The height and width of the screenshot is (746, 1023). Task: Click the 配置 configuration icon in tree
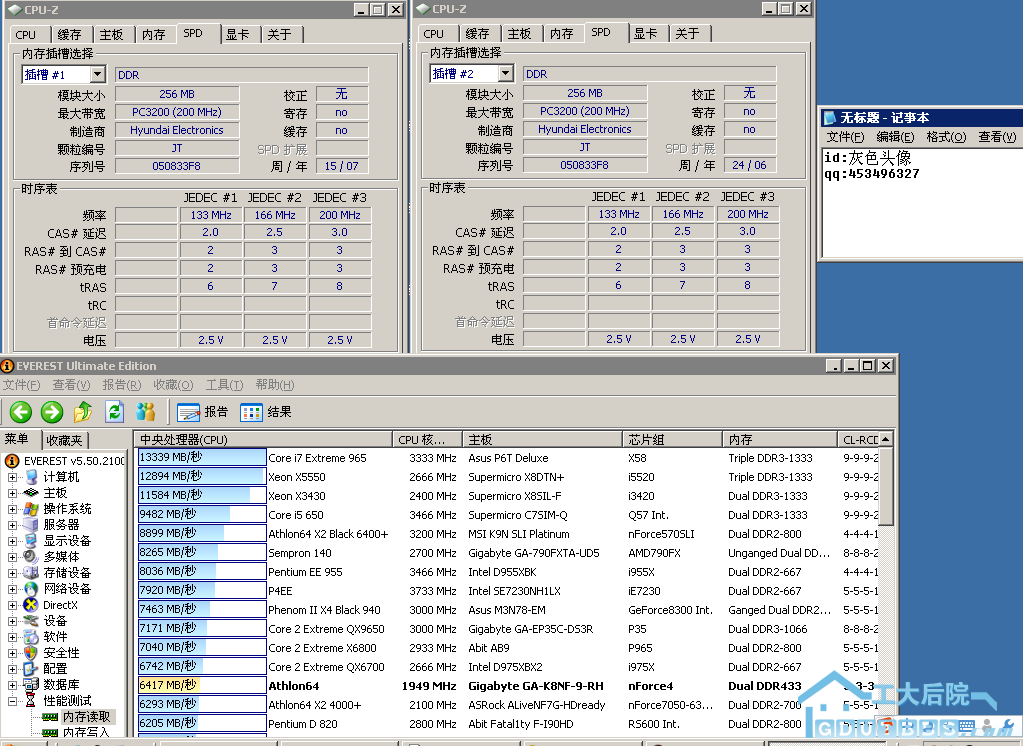(x=31, y=669)
